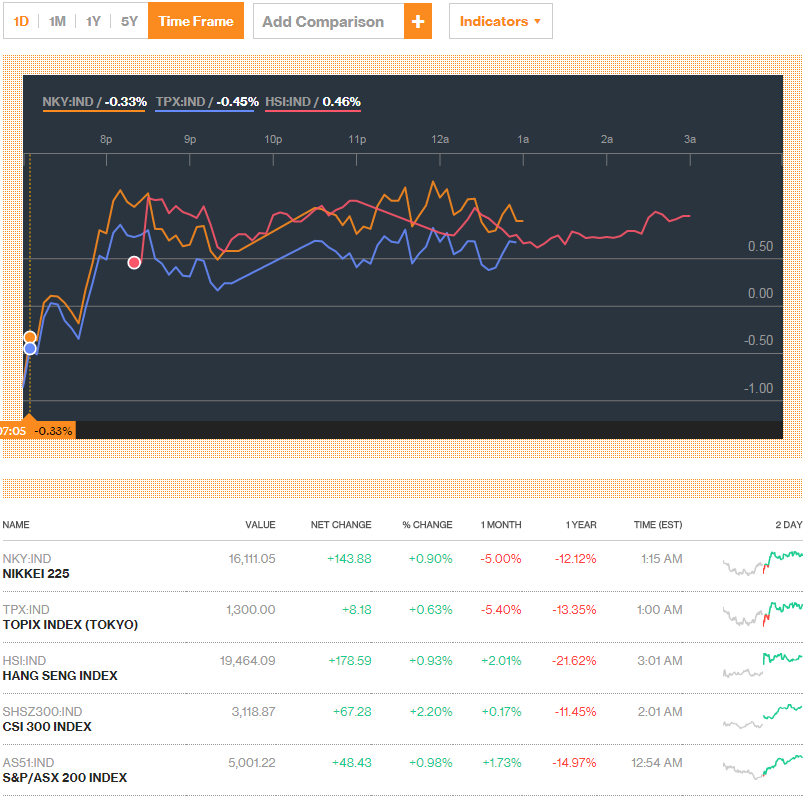Screen dimensions: 808x805
Task: Open the CSI 300 INDEX link
Action: pos(47,727)
